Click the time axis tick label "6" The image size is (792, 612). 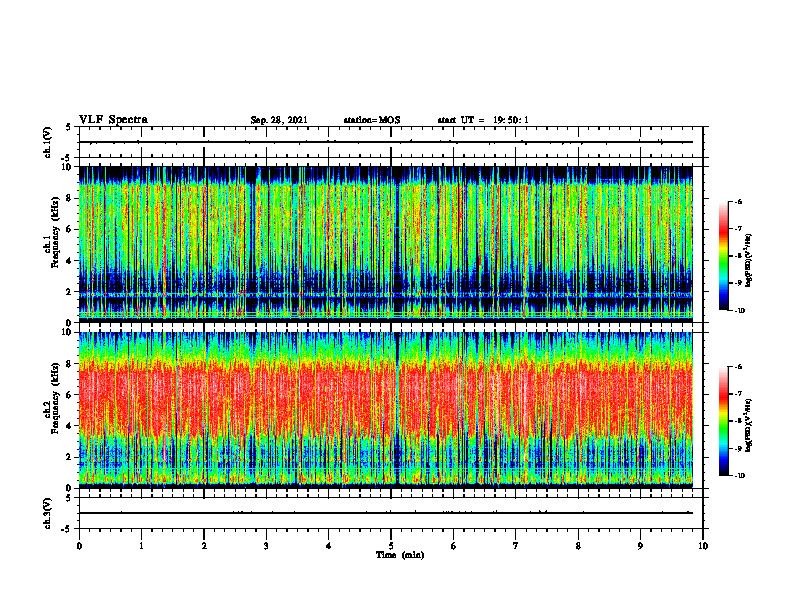pos(453,546)
